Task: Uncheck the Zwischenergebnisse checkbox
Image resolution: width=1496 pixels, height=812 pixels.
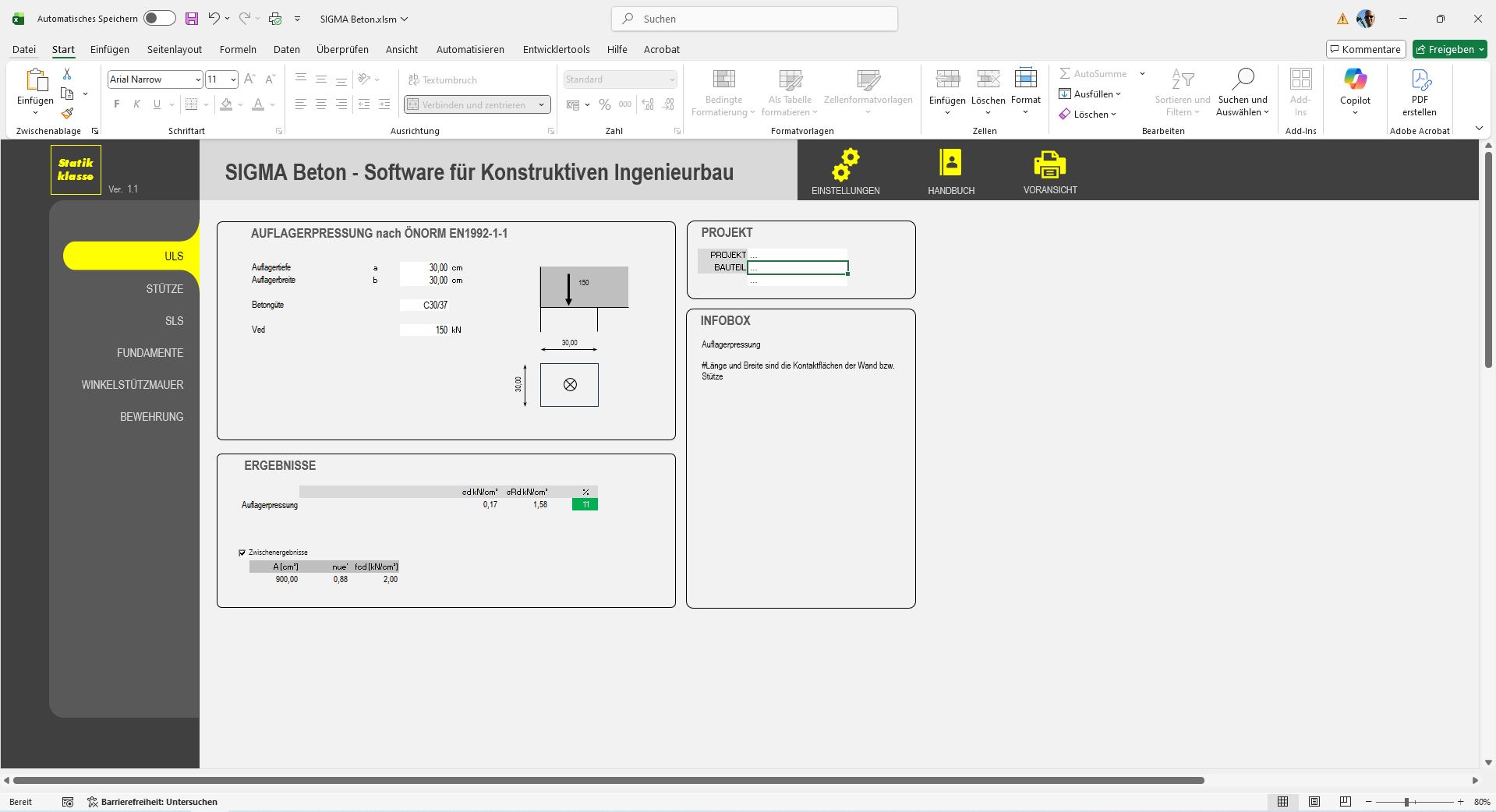Action: pyautogui.click(x=242, y=553)
